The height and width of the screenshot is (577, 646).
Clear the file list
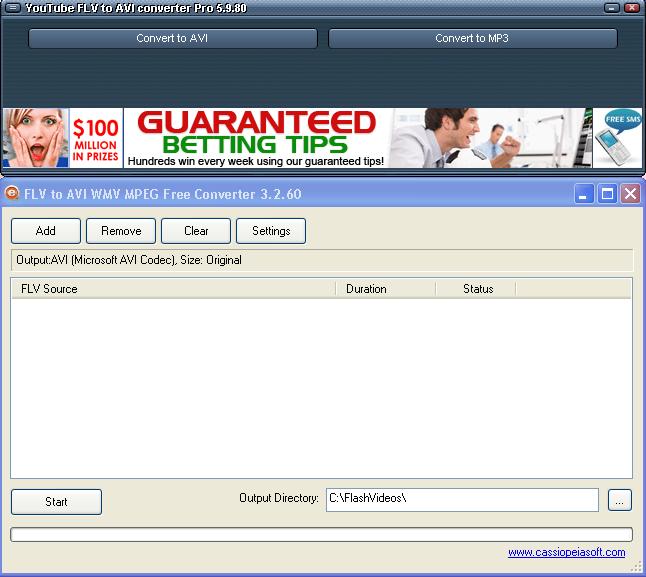[x=196, y=231]
